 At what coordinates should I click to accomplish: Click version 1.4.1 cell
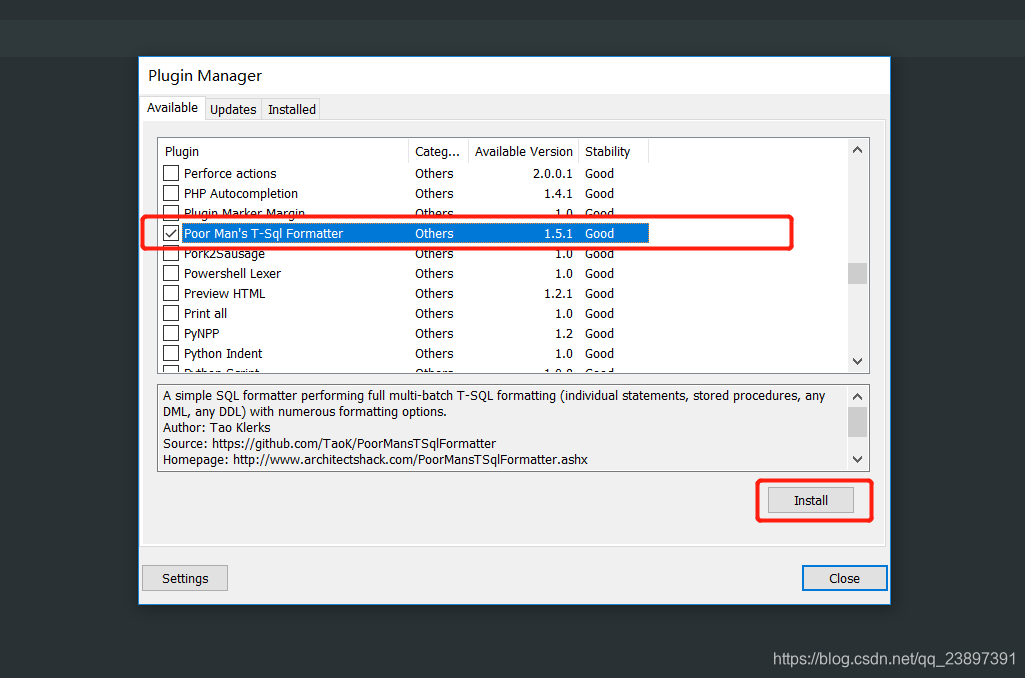coord(558,194)
